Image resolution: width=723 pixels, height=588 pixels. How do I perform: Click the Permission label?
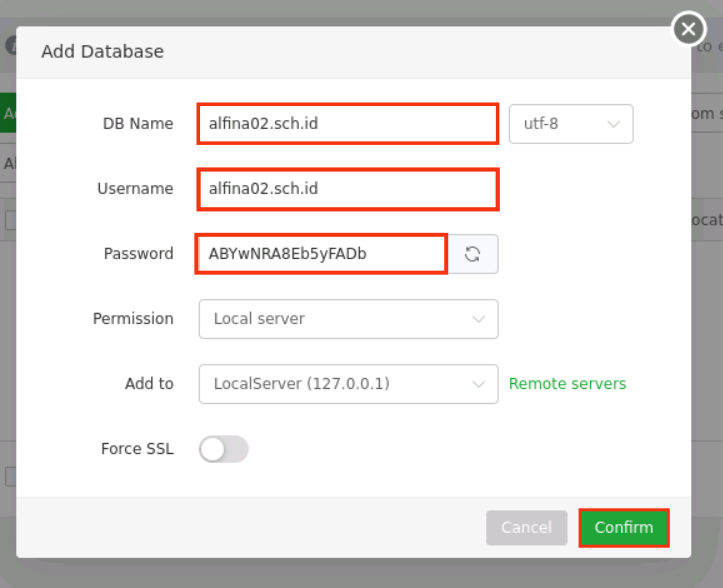133,319
